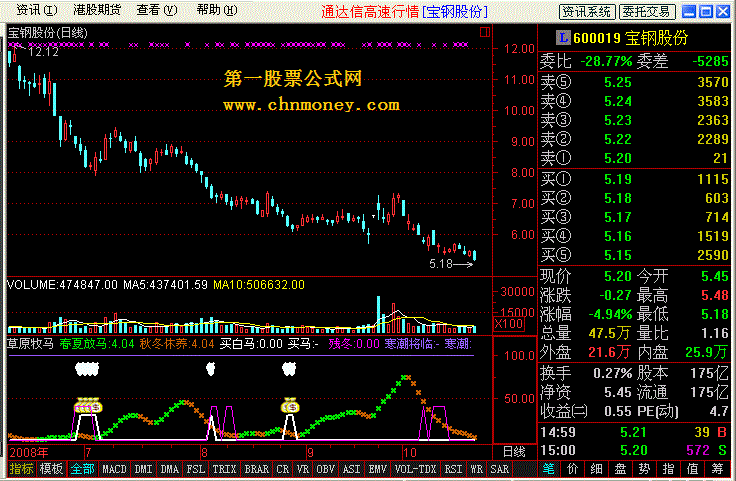Click the month 9 marker on time axis
Viewport: 736px width, 481px height.
click(310, 452)
